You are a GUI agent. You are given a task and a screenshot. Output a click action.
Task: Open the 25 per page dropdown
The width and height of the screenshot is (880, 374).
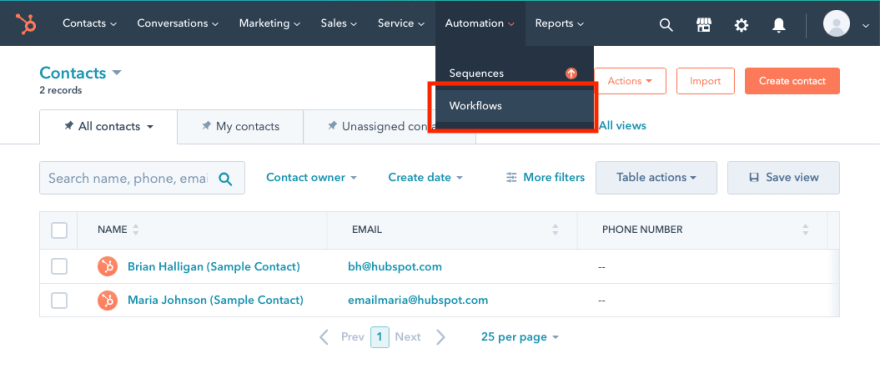[520, 337]
